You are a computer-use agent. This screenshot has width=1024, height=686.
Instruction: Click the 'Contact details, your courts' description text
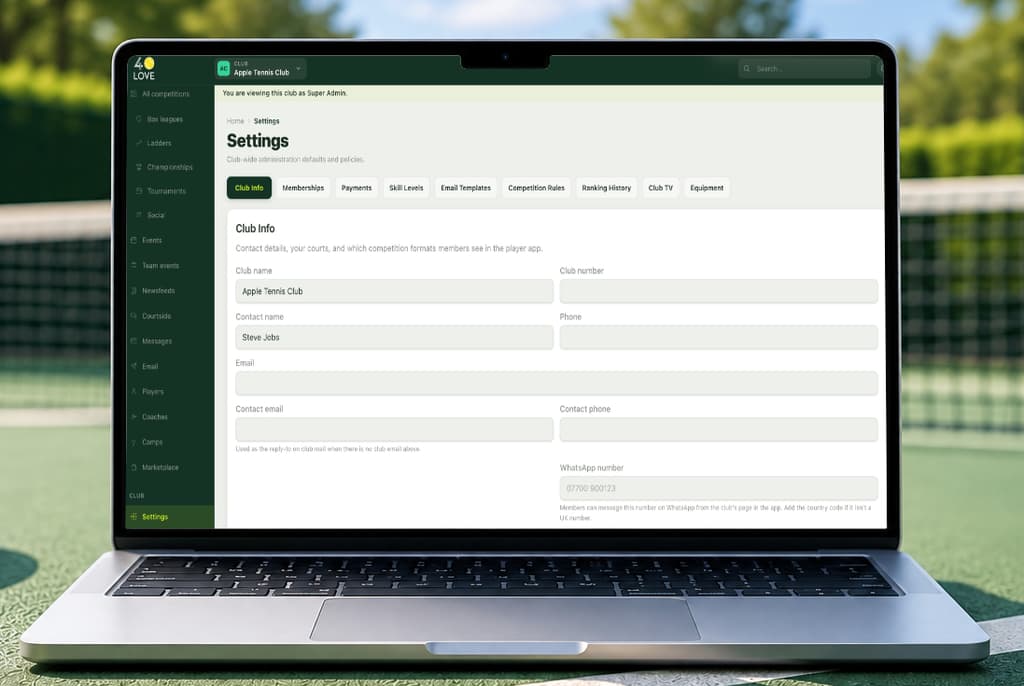point(389,249)
